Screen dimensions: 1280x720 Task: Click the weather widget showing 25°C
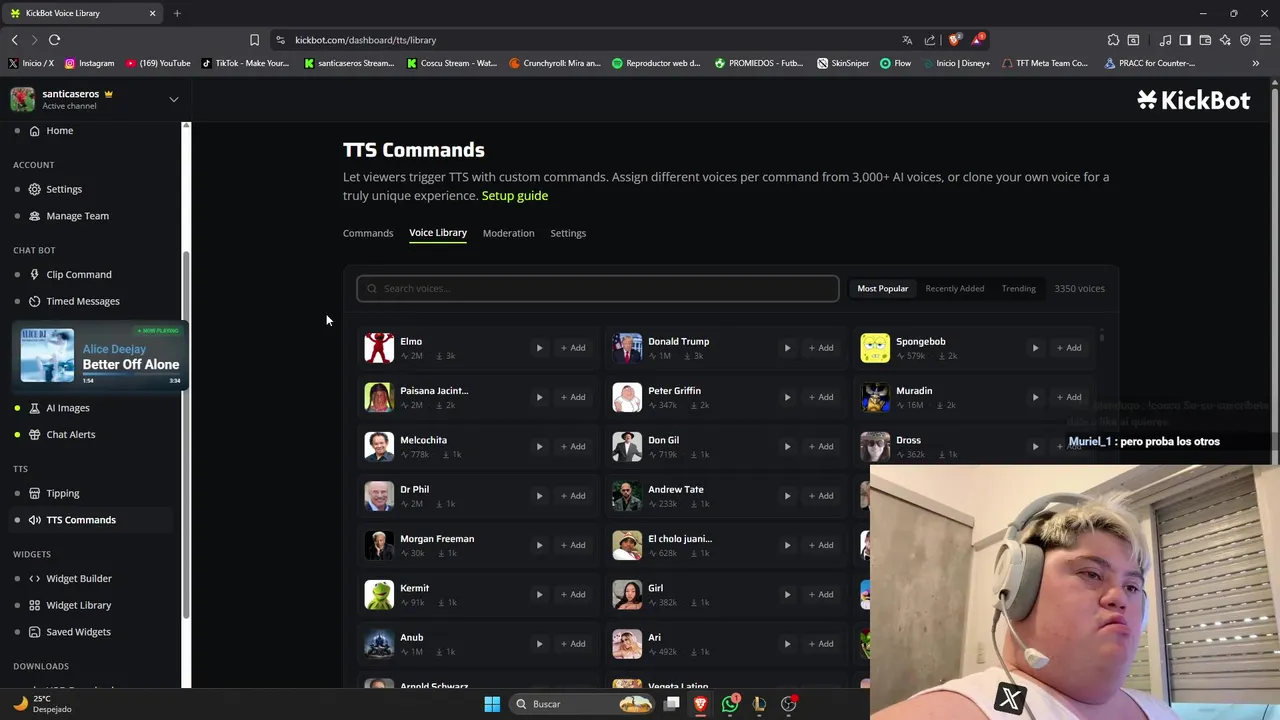click(x=43, y=704)
